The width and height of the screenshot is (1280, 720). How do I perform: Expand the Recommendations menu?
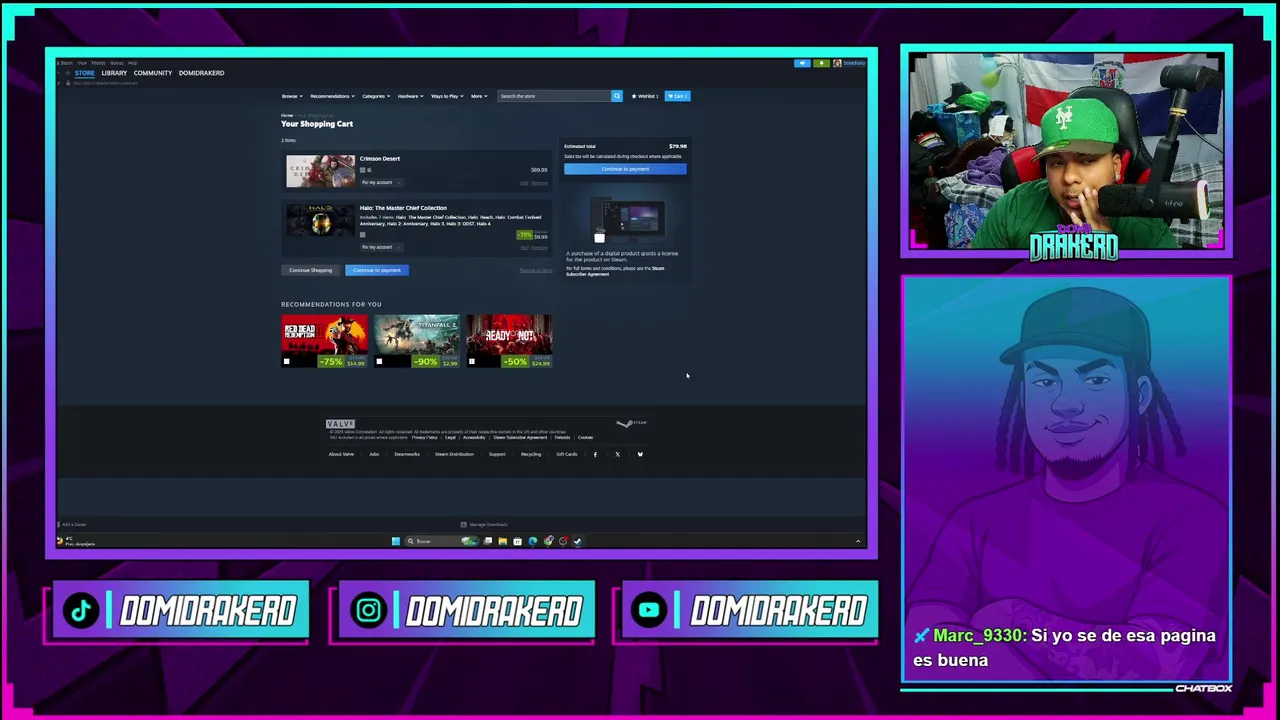(331, 96)
